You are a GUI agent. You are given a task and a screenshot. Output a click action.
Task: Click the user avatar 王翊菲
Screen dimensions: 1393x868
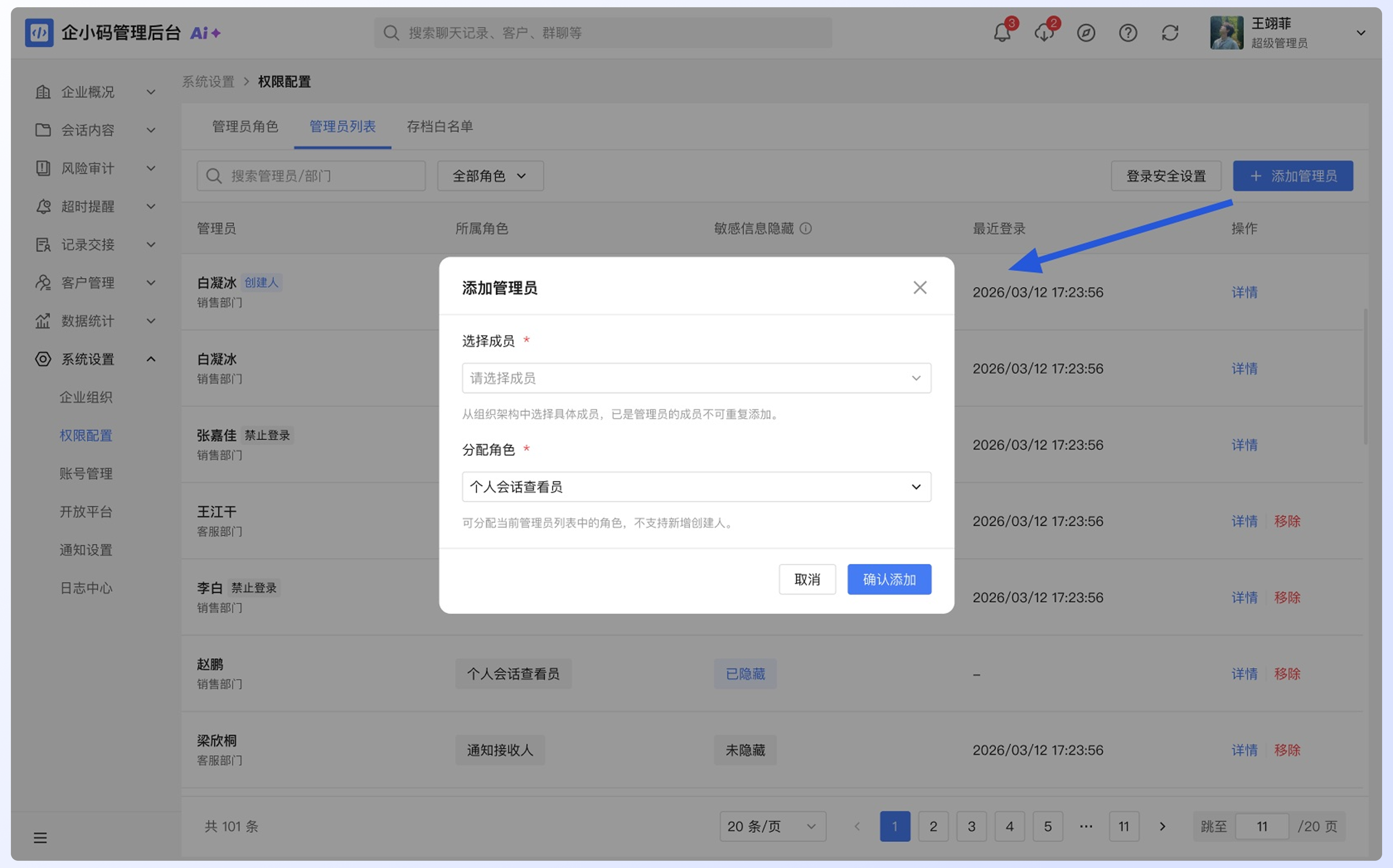1226,33
